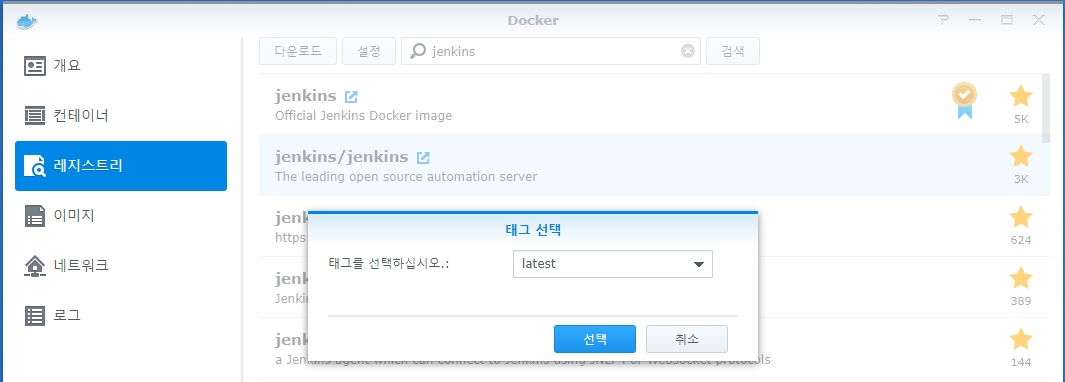Image resolution: width=1065 pixels, height=382 pixels.
Task: Clear the jenkins search field with X icon
Action: pyautogui.click(x=688, y=52)
